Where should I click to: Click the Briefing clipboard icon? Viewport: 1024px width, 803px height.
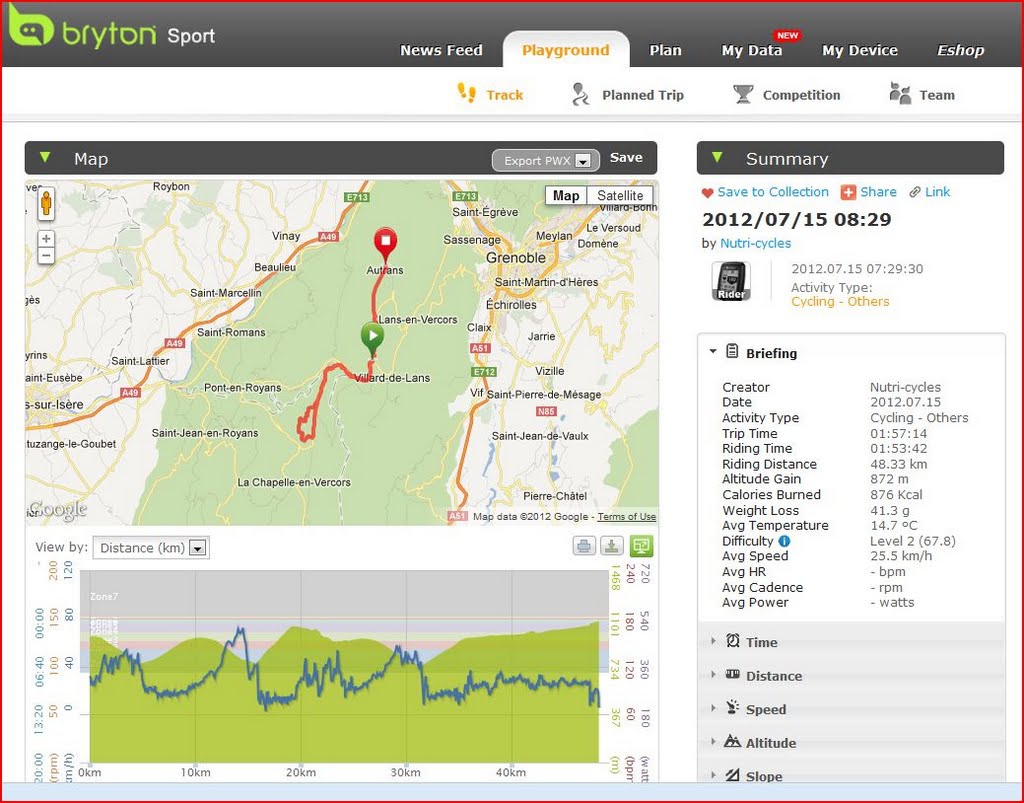click(x=733, y=351)
